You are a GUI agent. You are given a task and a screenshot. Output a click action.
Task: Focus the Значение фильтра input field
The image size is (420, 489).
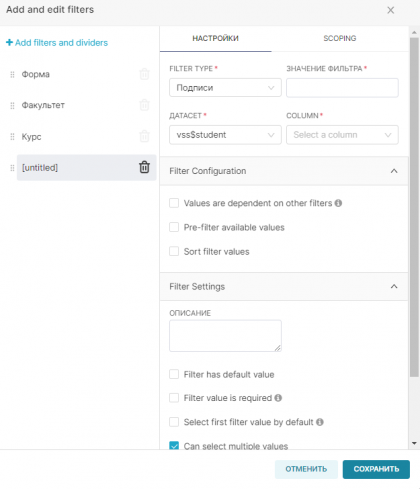(342, 88)
